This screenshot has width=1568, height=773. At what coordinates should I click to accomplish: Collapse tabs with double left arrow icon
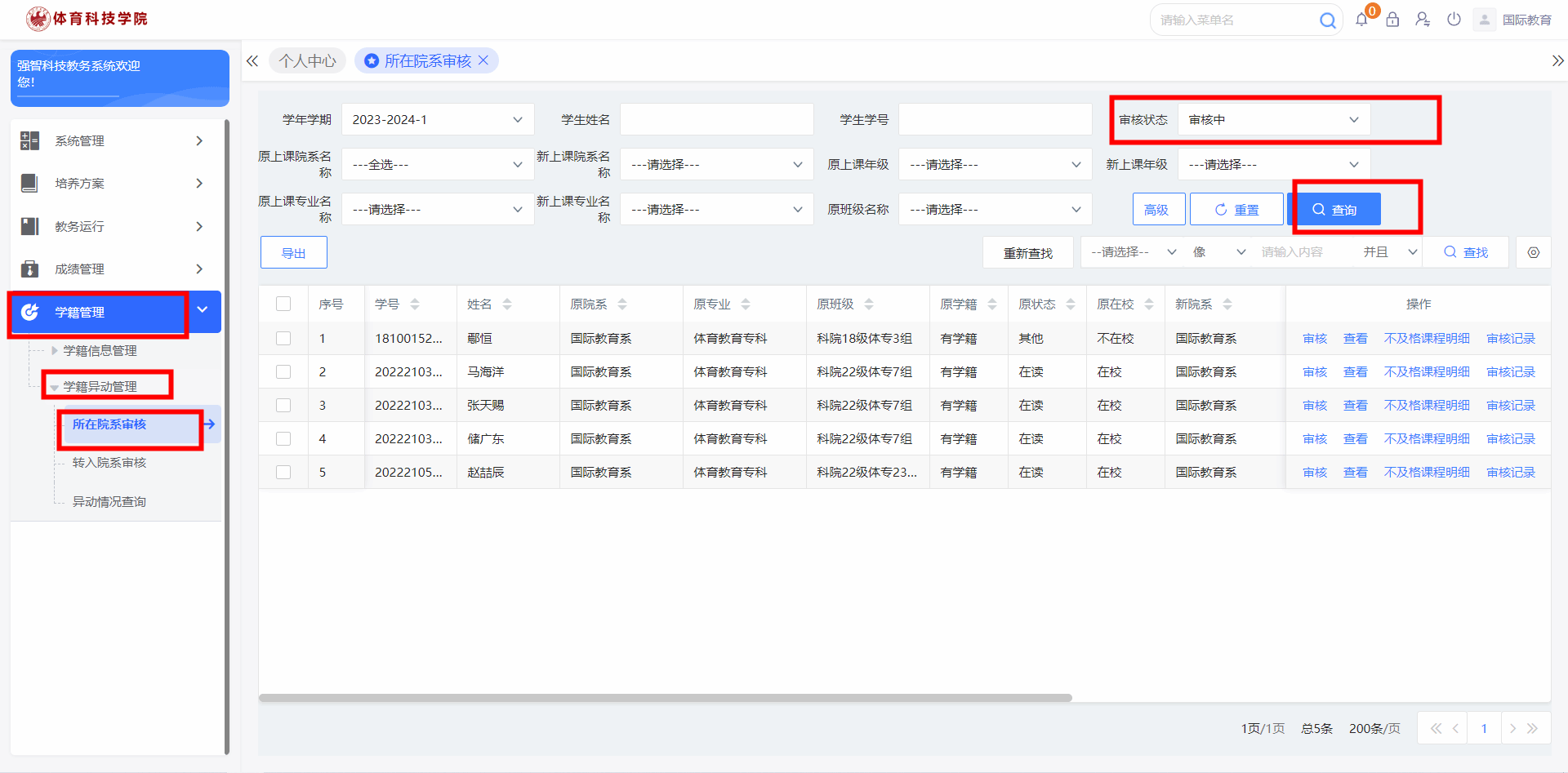(252, 61)
